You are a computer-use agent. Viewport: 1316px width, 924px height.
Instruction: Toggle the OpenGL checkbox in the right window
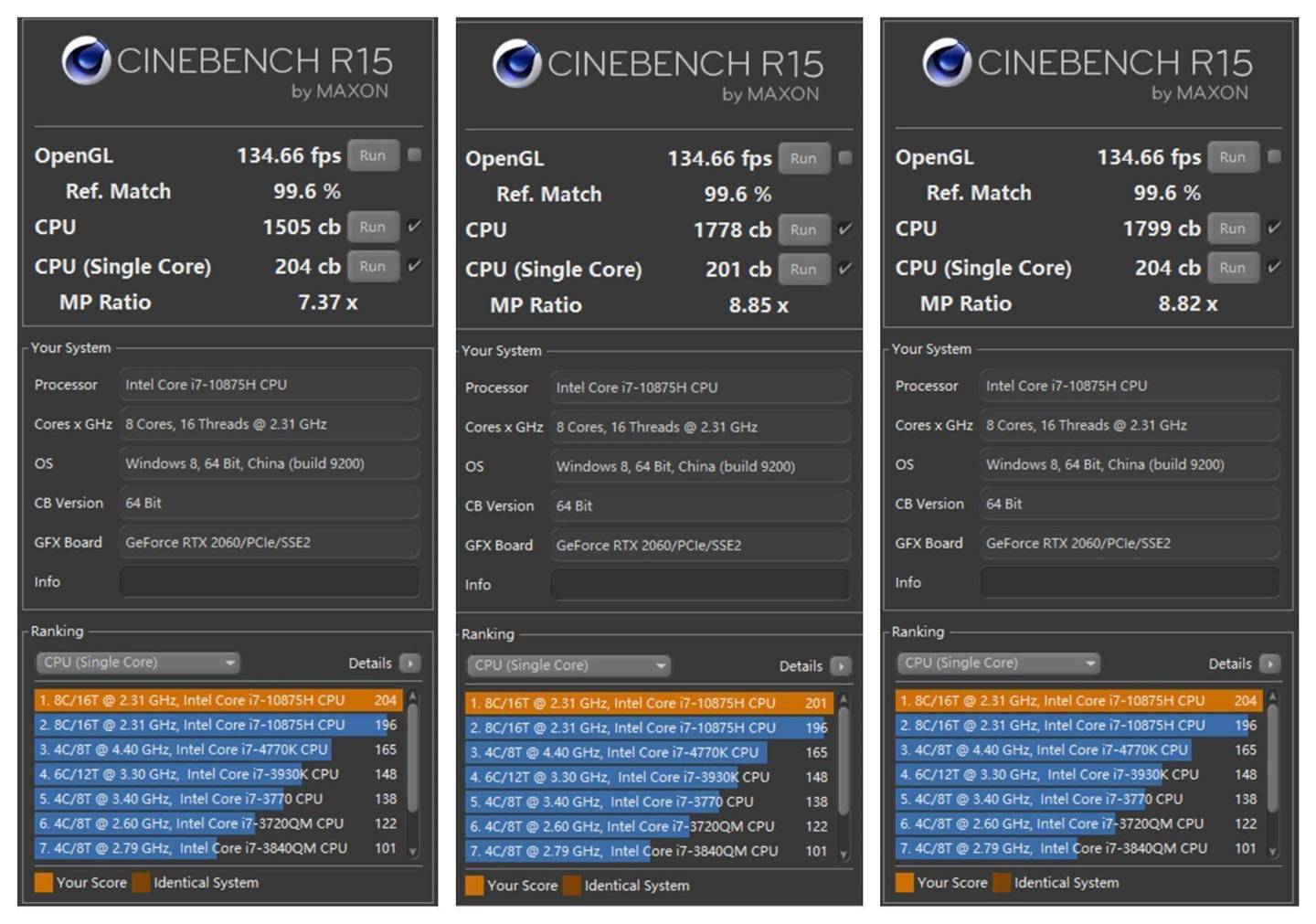pyautogui.click(x=1274, y=157)
